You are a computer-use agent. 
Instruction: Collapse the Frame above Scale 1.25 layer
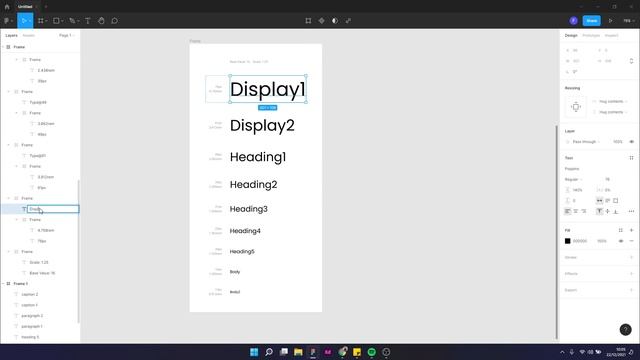(x=9, y=252)
